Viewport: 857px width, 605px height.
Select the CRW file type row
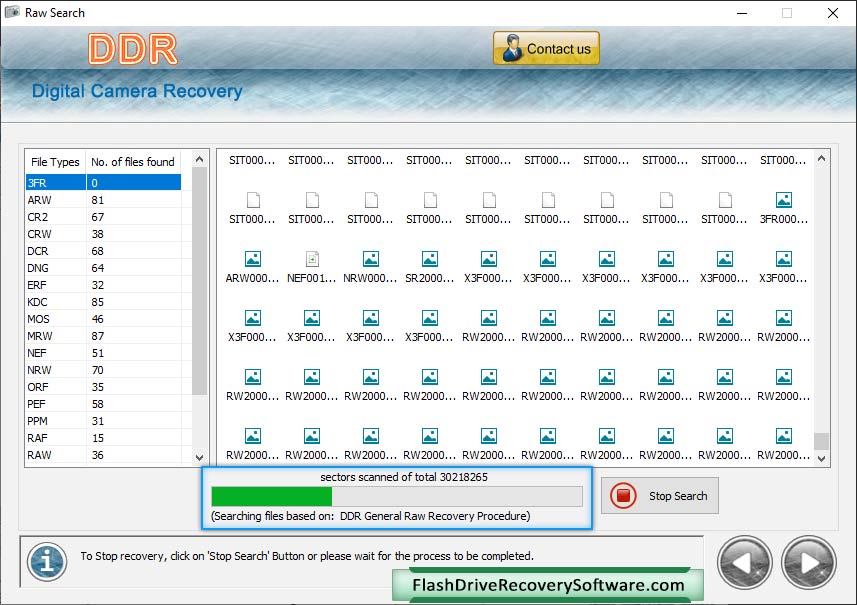point(103,234)
